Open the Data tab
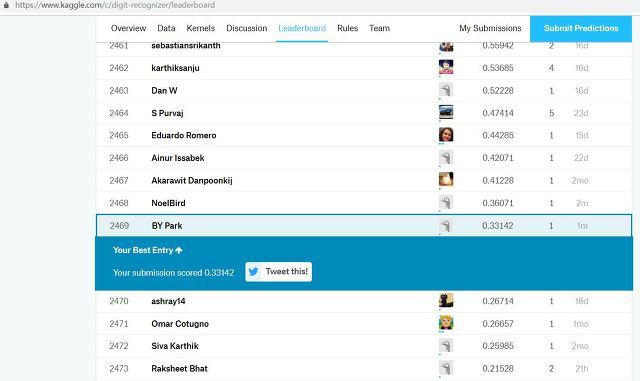 pyautogui.click(x=166, y=28)
